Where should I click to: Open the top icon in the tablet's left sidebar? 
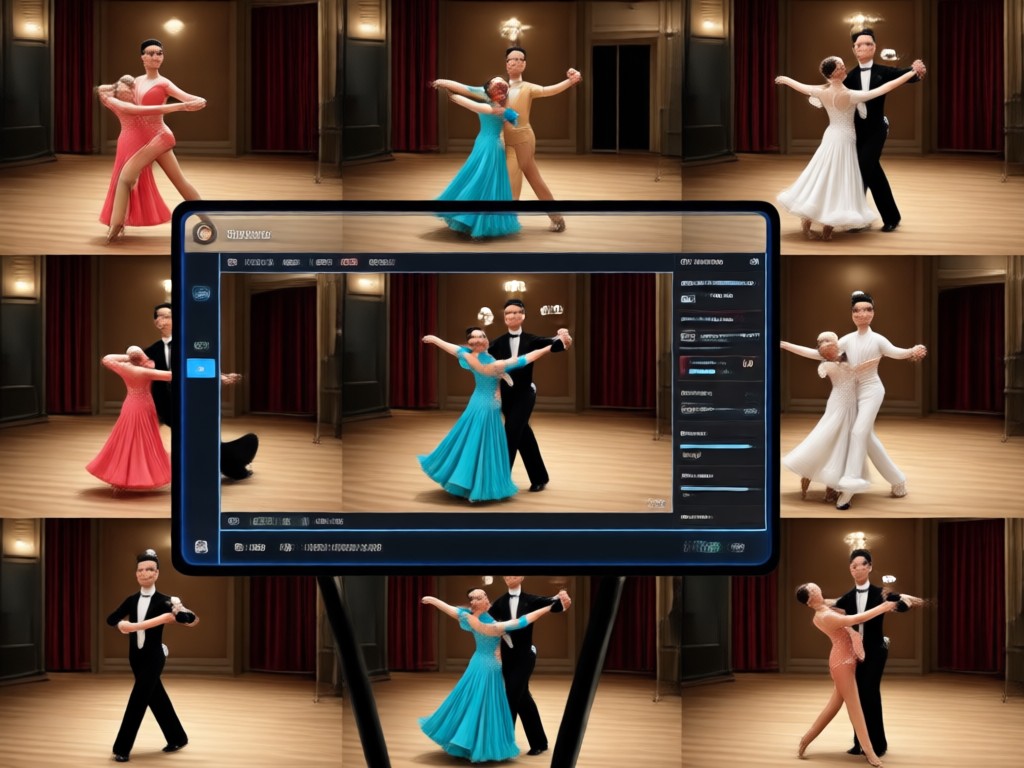(200, 293)
